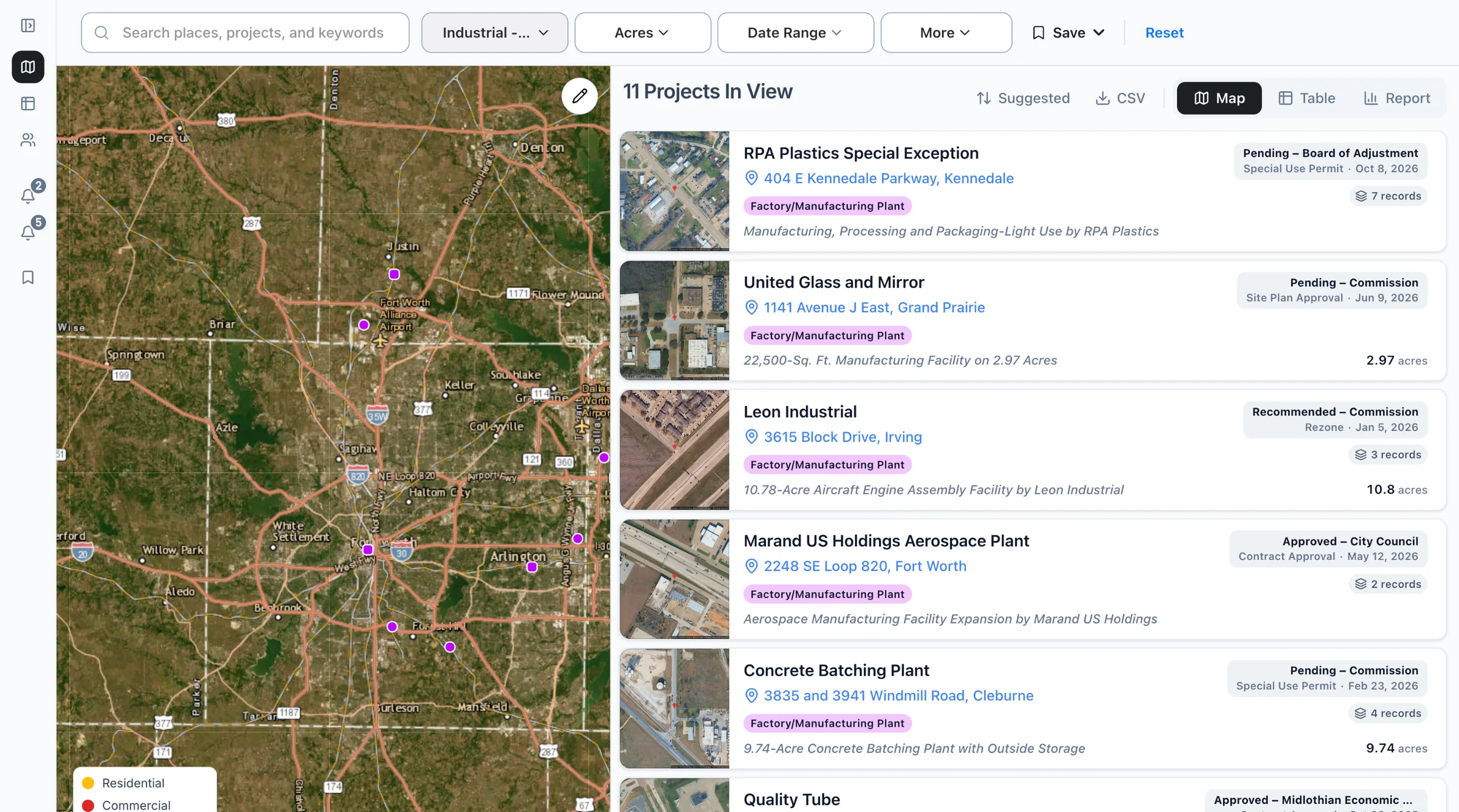Reset all filters
The height and width of the screenshot is (812, 1459).
[1164, 33]
